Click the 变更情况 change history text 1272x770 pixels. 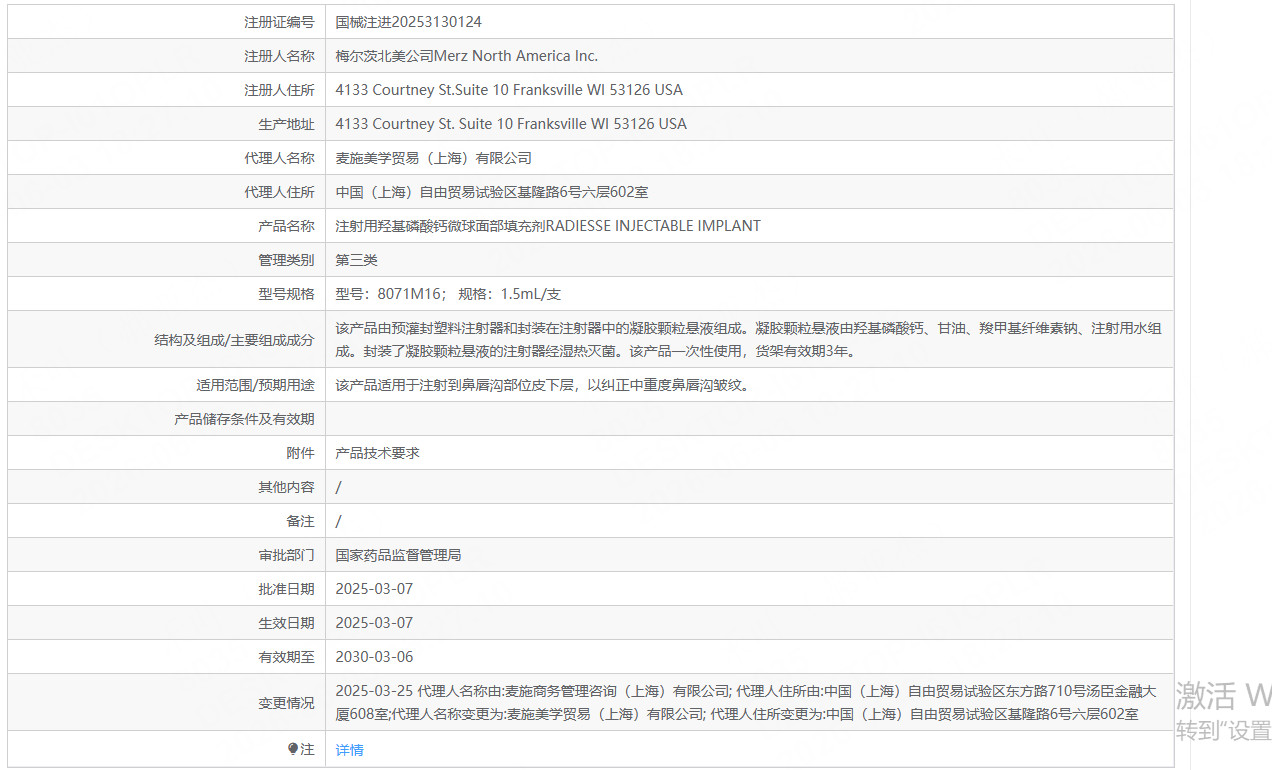point(746,702)
